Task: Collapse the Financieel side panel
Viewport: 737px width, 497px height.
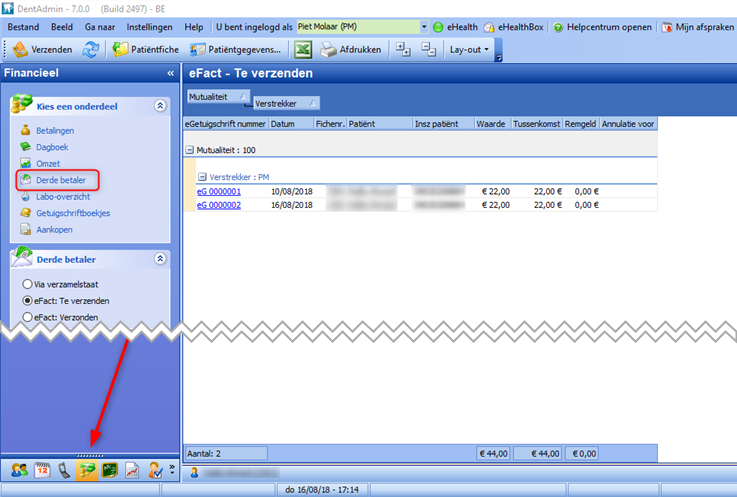Action: (170, 73)
